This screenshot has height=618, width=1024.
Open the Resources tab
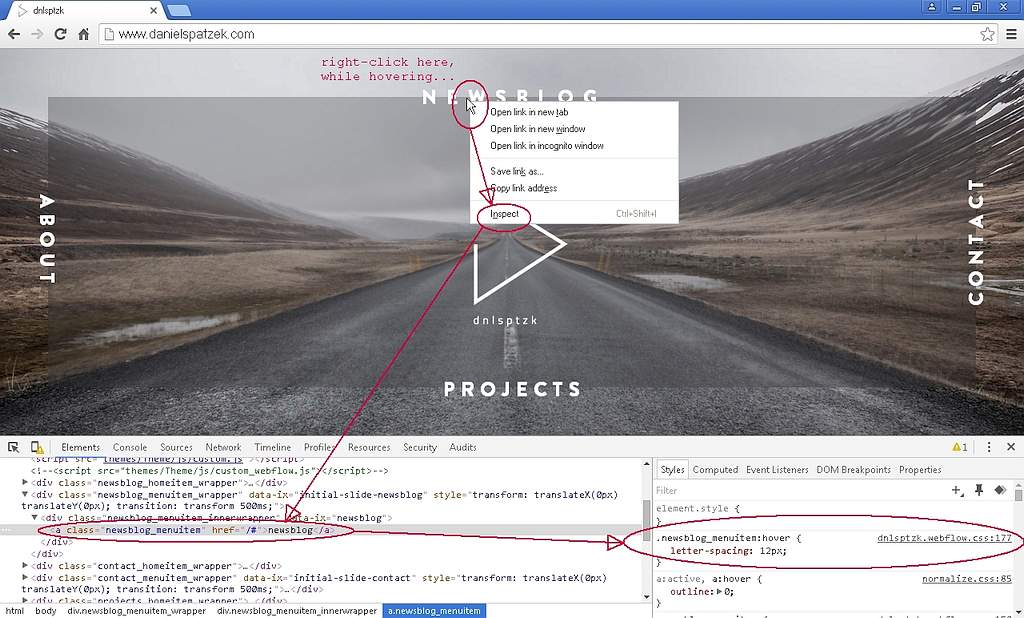click(368, 447)
